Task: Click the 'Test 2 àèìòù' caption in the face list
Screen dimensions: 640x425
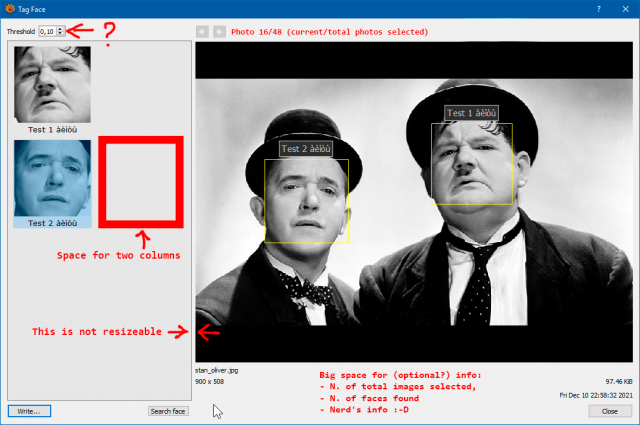Action: coord(52,223)
